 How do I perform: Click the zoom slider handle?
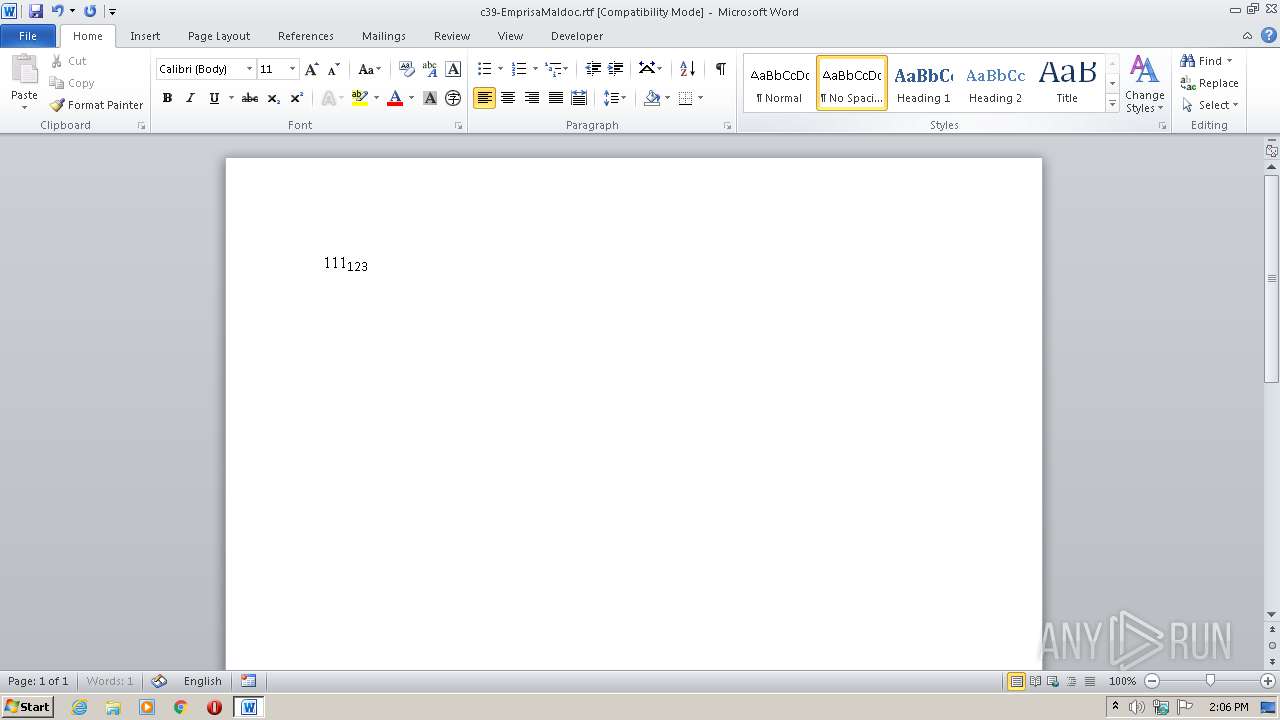pyautogui.click(x=1210, y=681)
